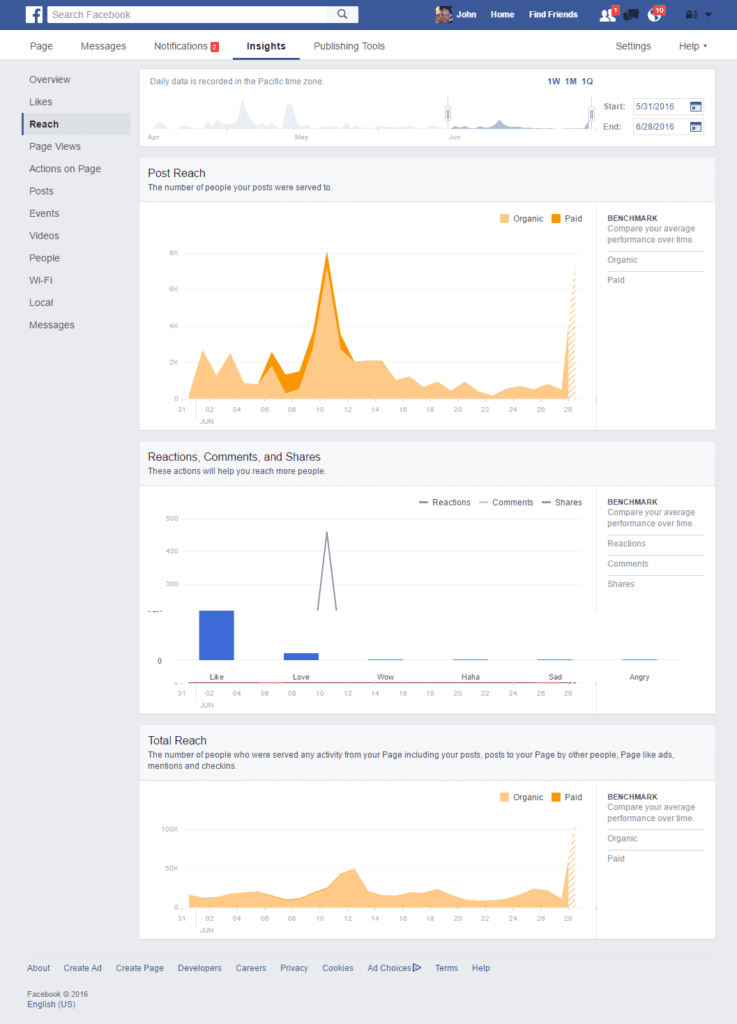Toggle Reactions series in the legend
Image resolution: width=737 pixels, height=1024 pixels.
(x=444, y=502)
